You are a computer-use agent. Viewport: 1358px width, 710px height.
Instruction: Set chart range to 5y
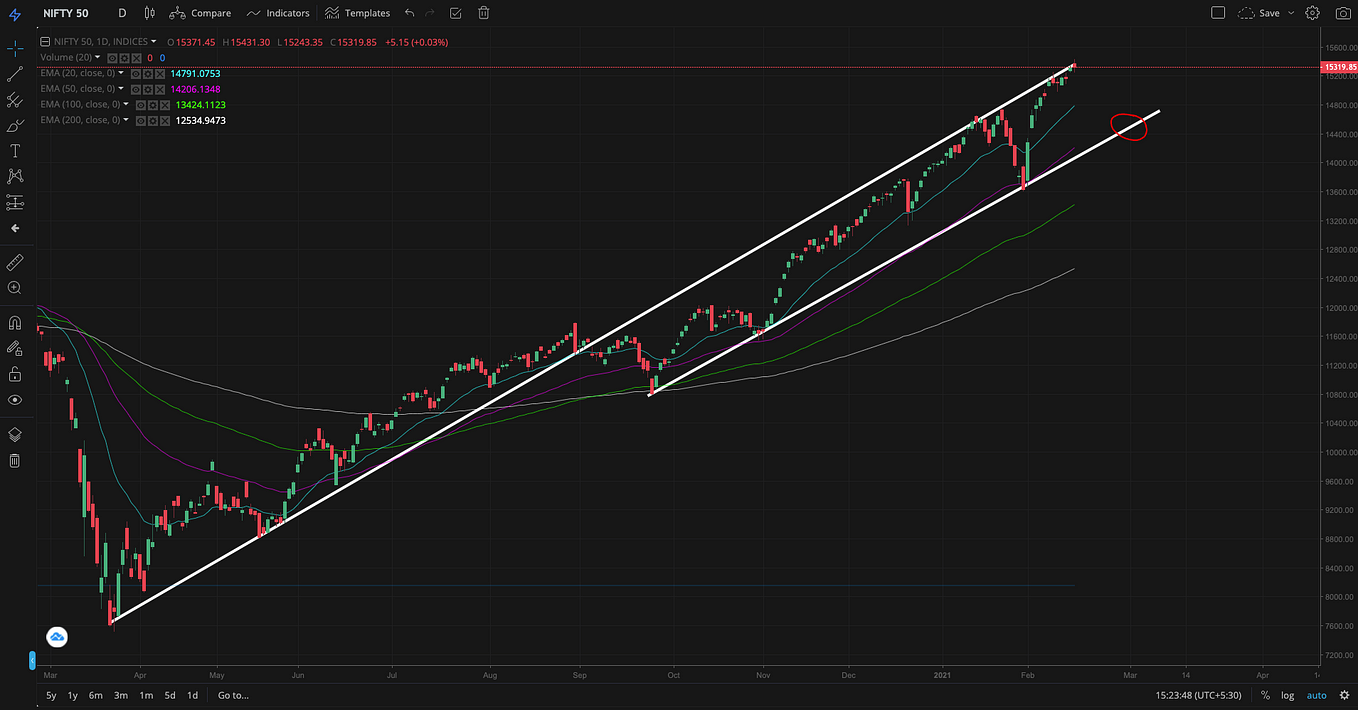pos(51,695)
